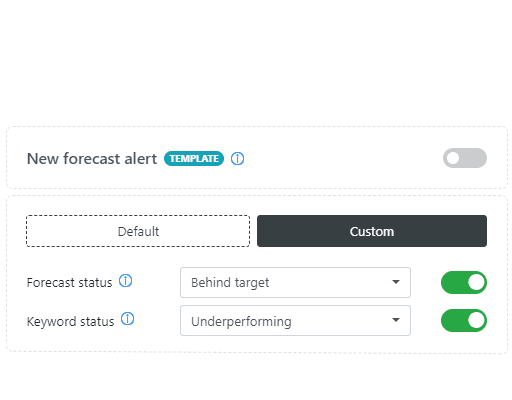Image resolution: width=512 pixels, height=400 pixels.
Task: Click the grey knob of New forecast alert switch
Action: (453, 158)
